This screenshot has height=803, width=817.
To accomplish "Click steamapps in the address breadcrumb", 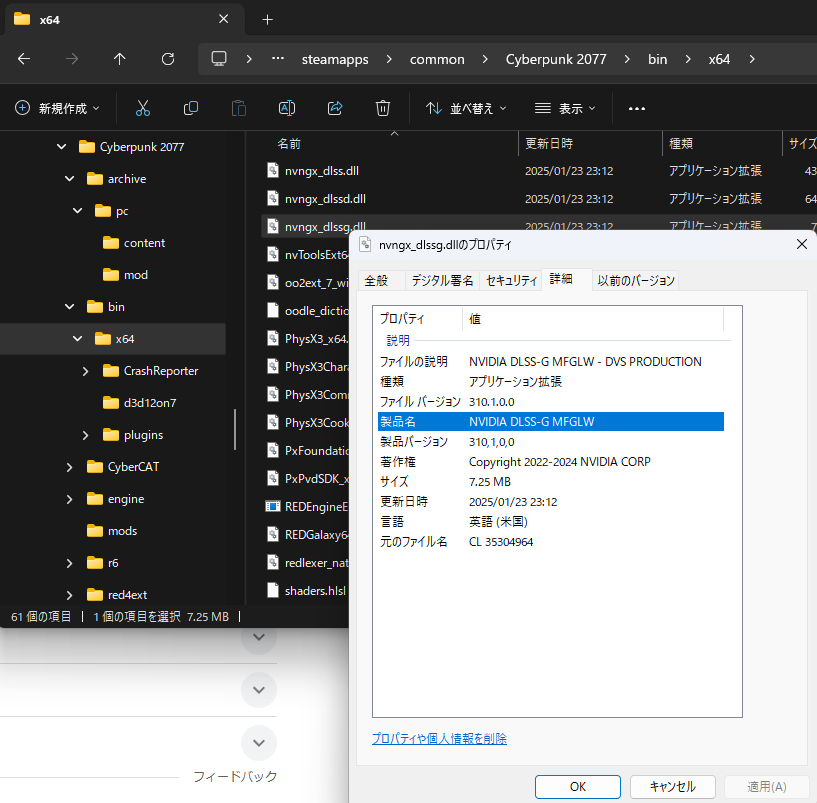I will (335, 59).
